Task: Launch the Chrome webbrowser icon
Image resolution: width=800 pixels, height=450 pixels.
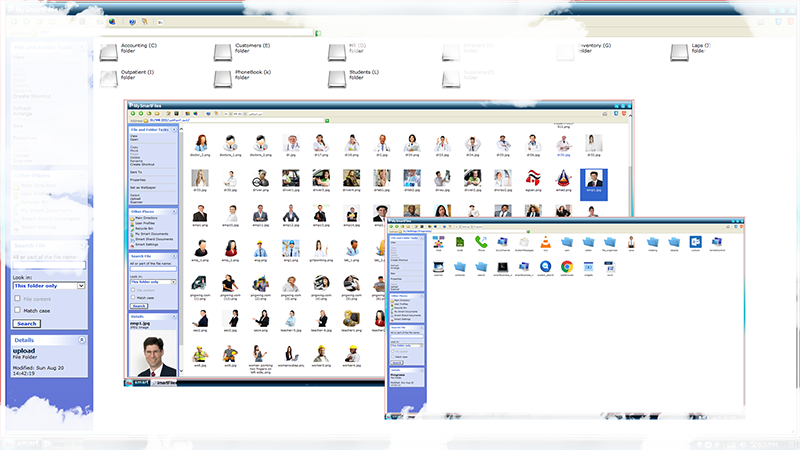Action: click(567, 266)
